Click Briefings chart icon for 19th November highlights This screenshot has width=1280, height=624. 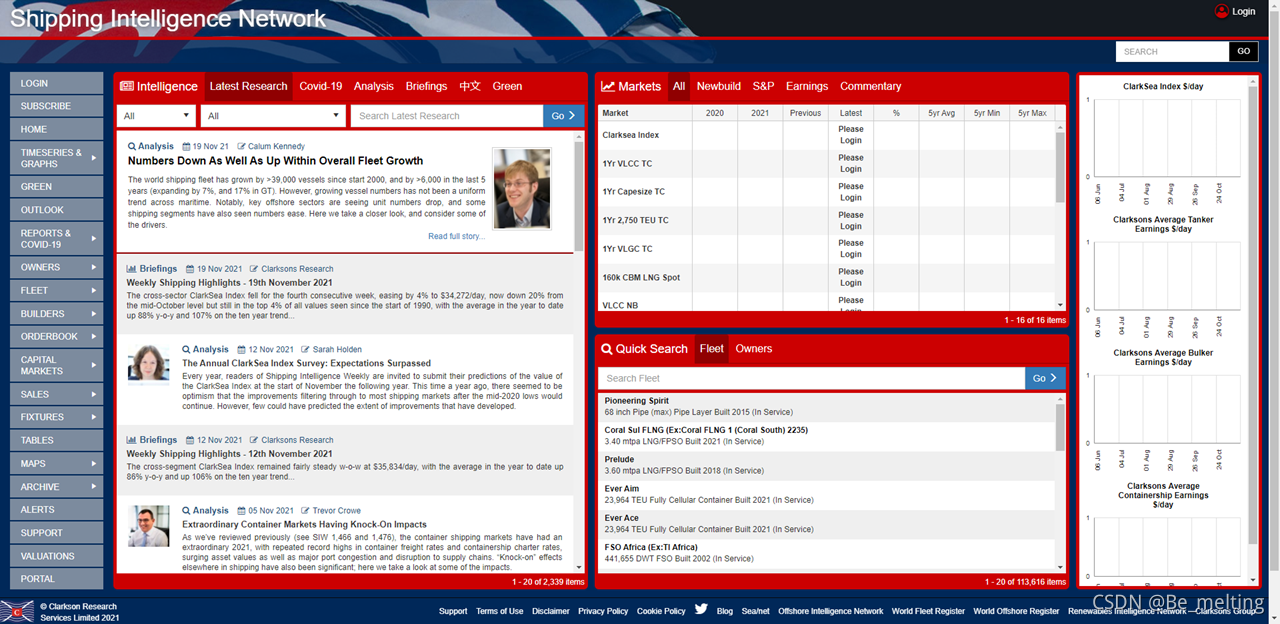[x=131, y=269]
